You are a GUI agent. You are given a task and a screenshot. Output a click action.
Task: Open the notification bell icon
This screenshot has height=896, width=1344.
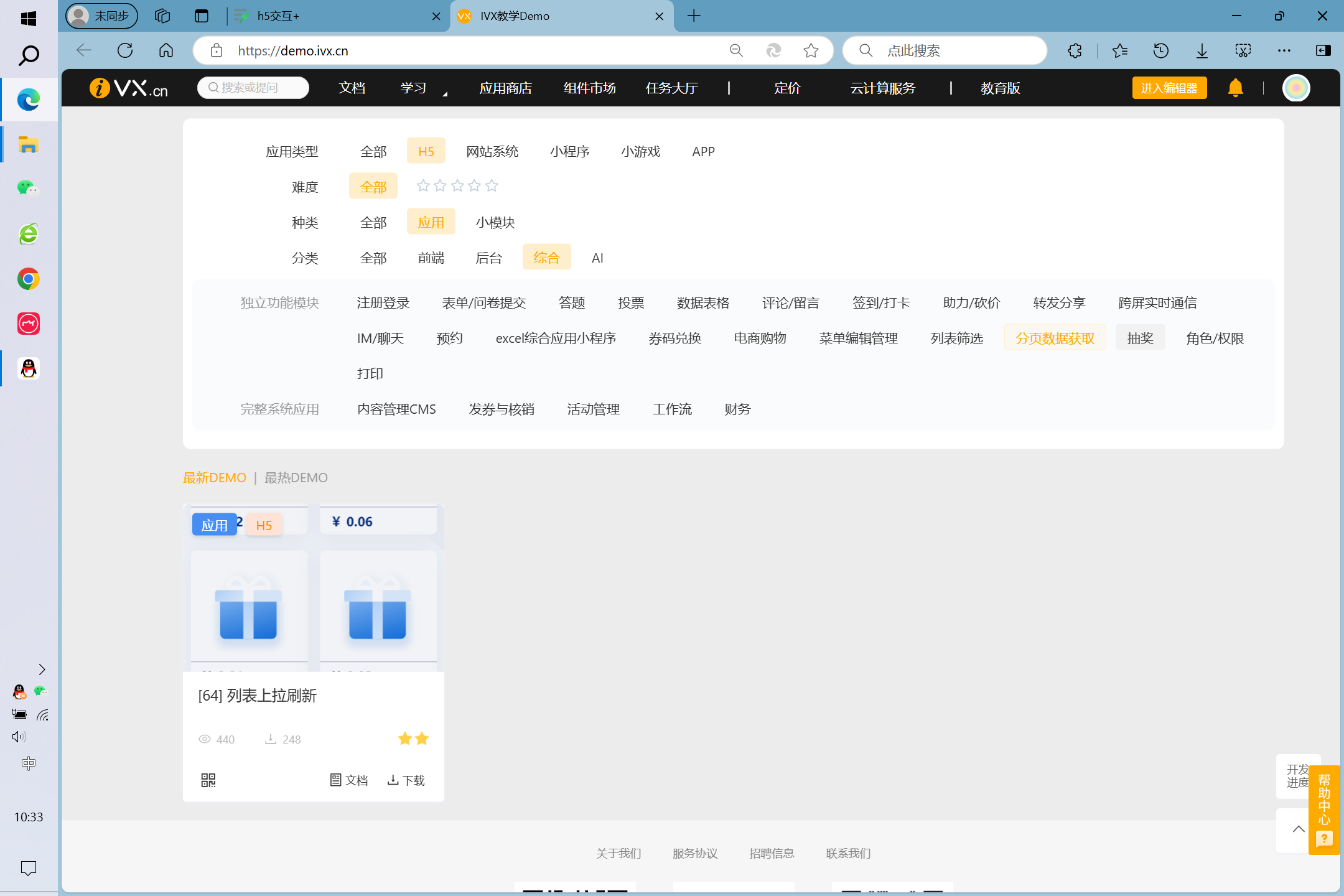click(x=1236, y=88)
